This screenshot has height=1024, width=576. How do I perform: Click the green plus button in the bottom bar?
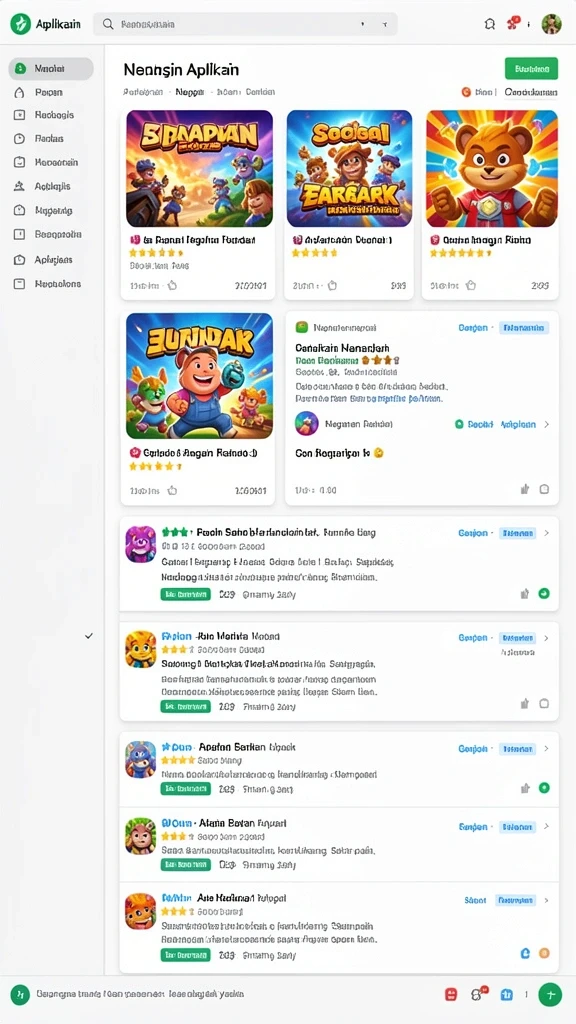pyautogui.click(x=550, y=995)
